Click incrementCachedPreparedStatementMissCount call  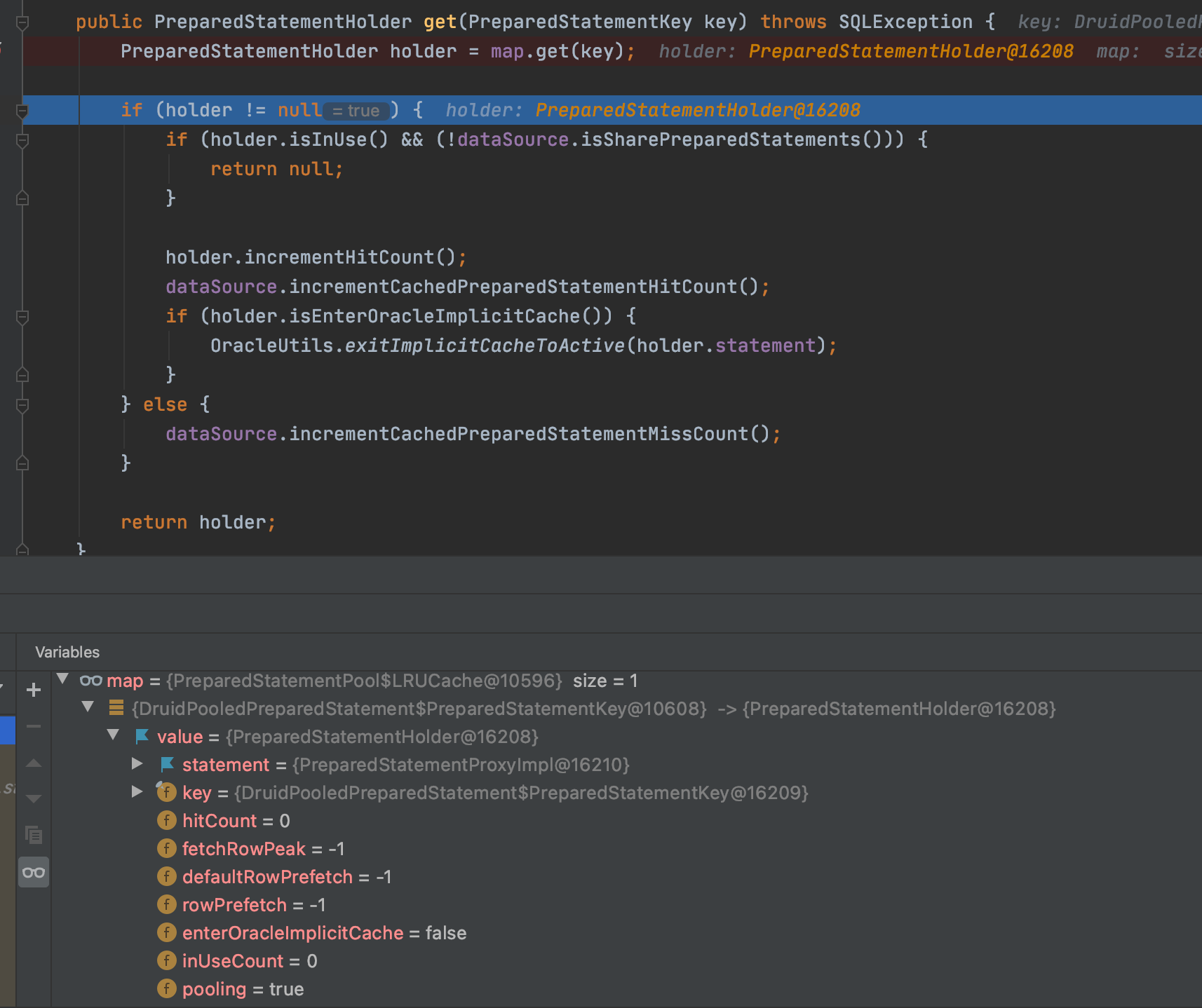(519, 434)
